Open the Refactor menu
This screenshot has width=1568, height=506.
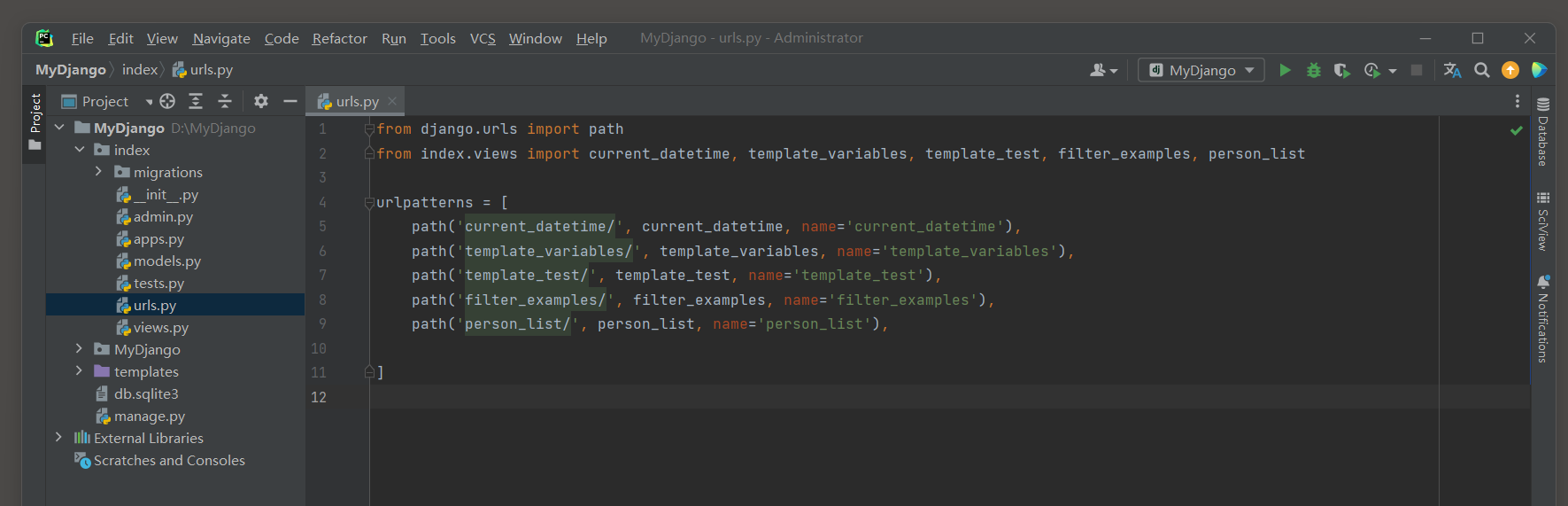pyautogui.click(x=339, y=38)
